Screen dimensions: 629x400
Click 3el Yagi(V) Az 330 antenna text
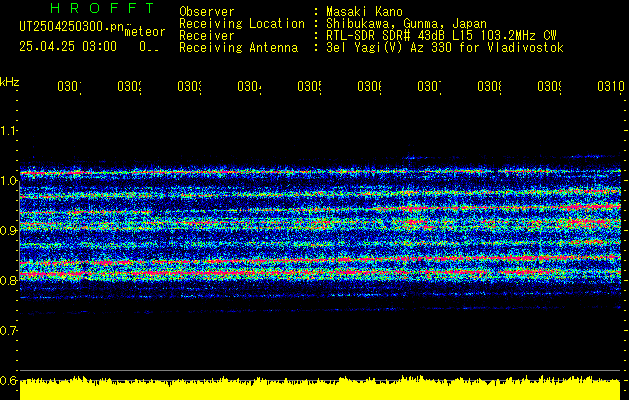pos(445,48)
